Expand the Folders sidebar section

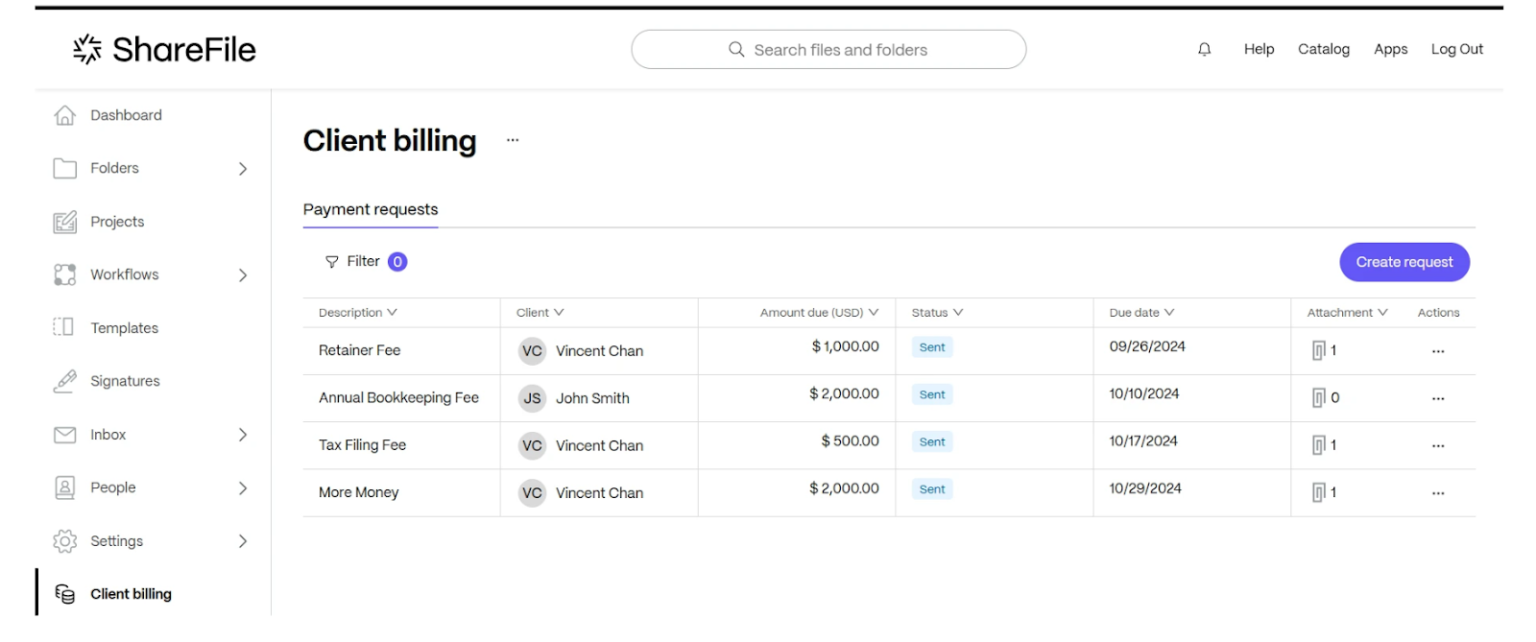(242, 169)
